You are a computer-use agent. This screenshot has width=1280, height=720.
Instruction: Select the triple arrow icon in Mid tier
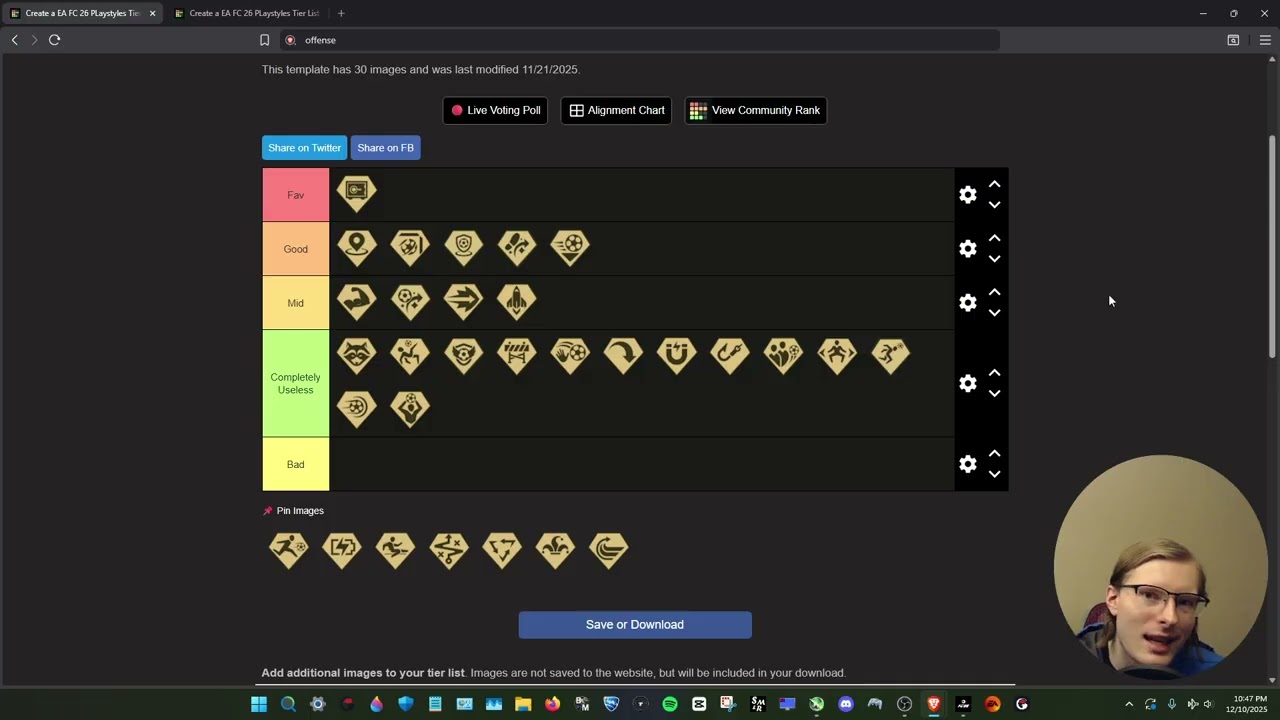coord(463,301)
